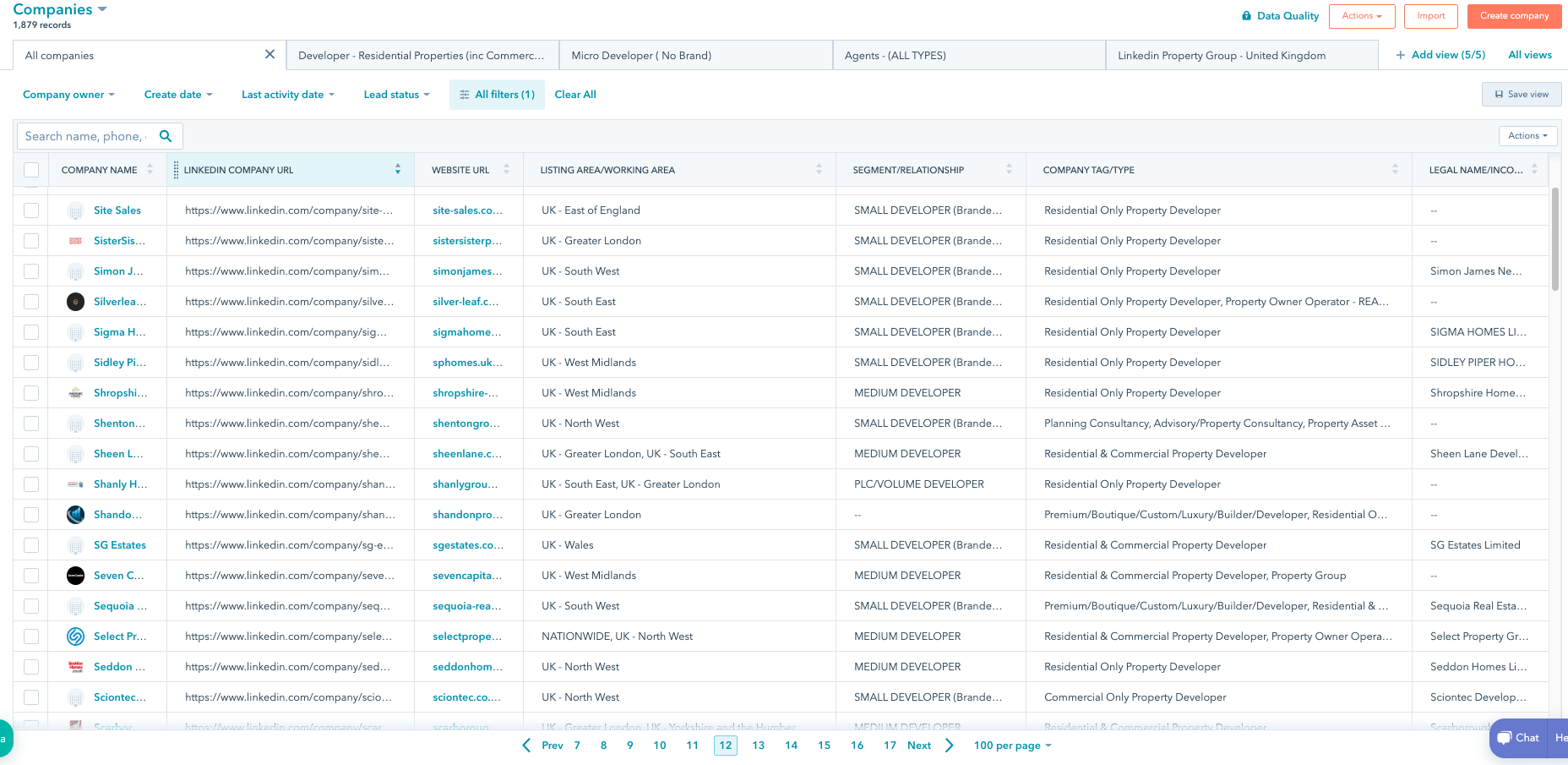Click the Create company button
This screenshot has height=765, width=1568.
coord(1514,16)
